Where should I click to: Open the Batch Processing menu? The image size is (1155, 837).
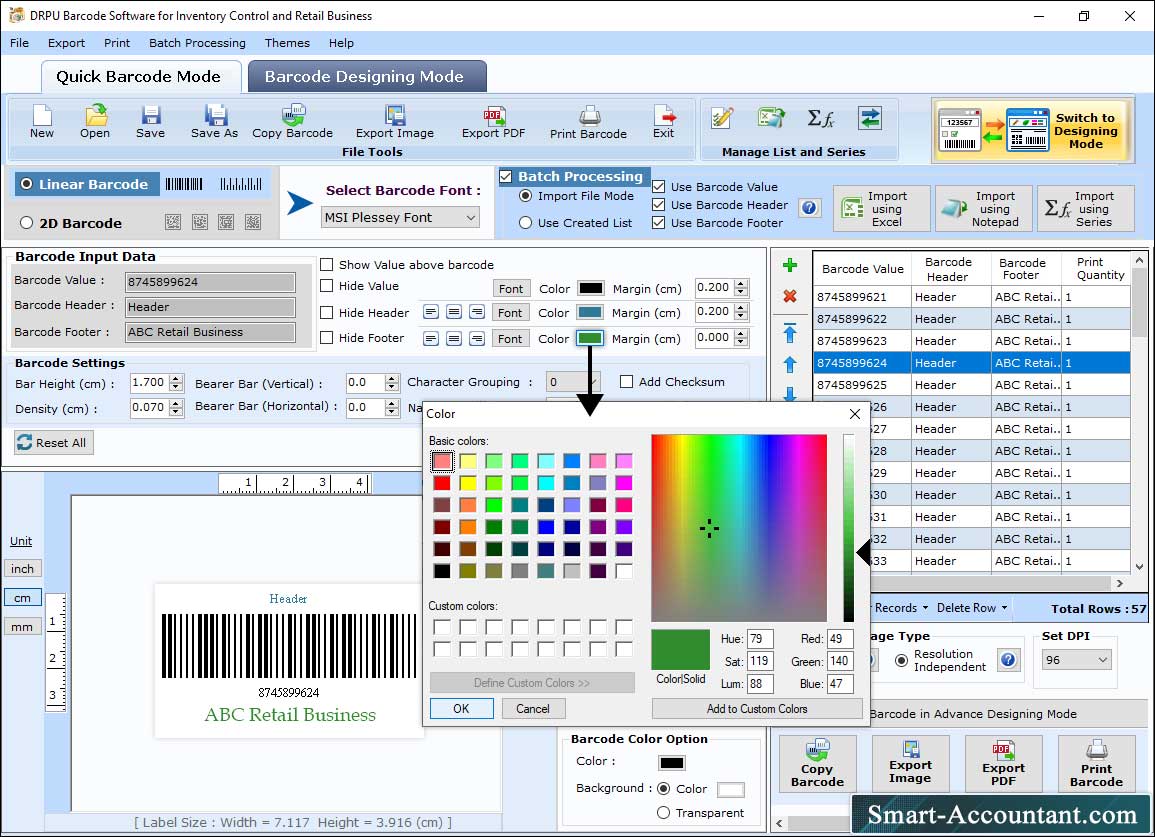tap(197, 43)
